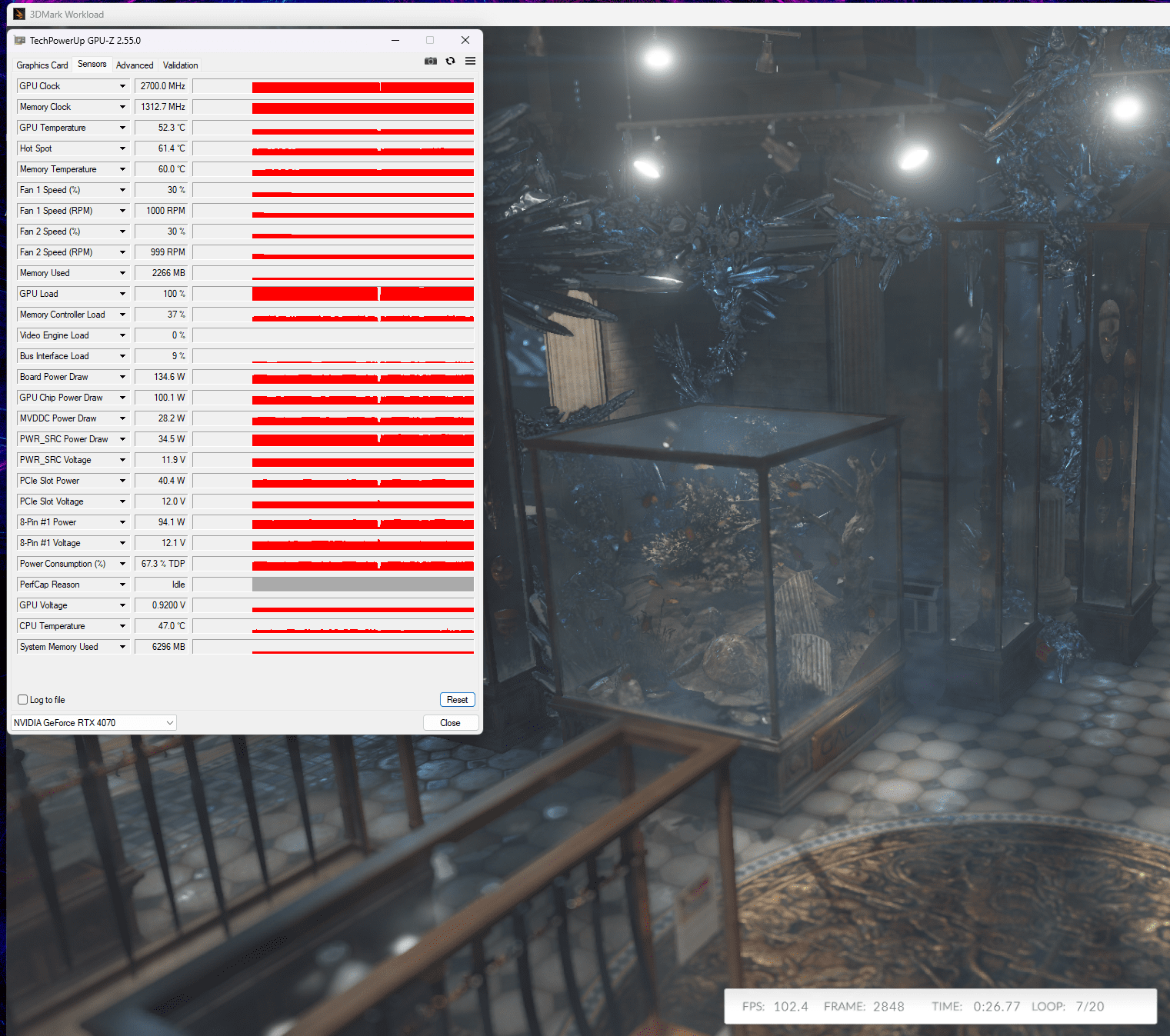Open the NVIDIA GeForce RTX 4070 device dropdown
1170x1036 pixels.
coord(94,723)
